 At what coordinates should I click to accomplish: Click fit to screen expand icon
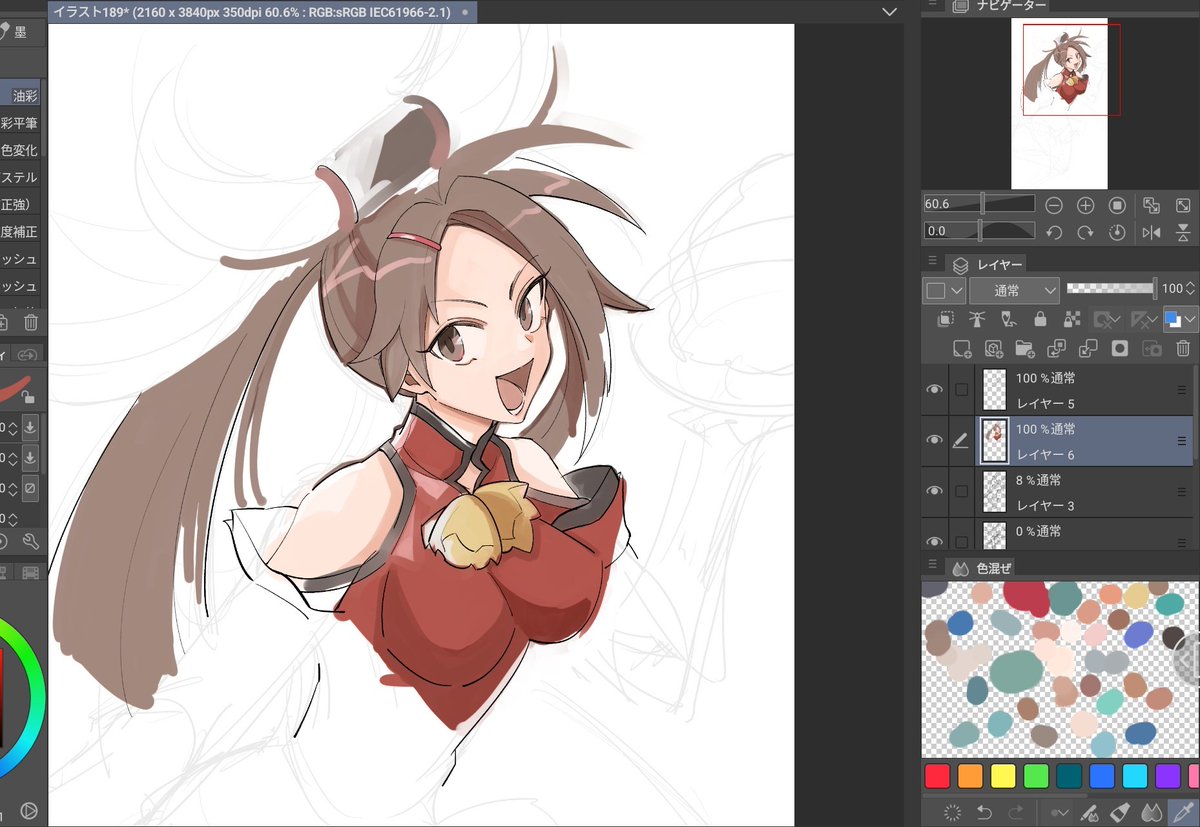[x=1184, y=205]
